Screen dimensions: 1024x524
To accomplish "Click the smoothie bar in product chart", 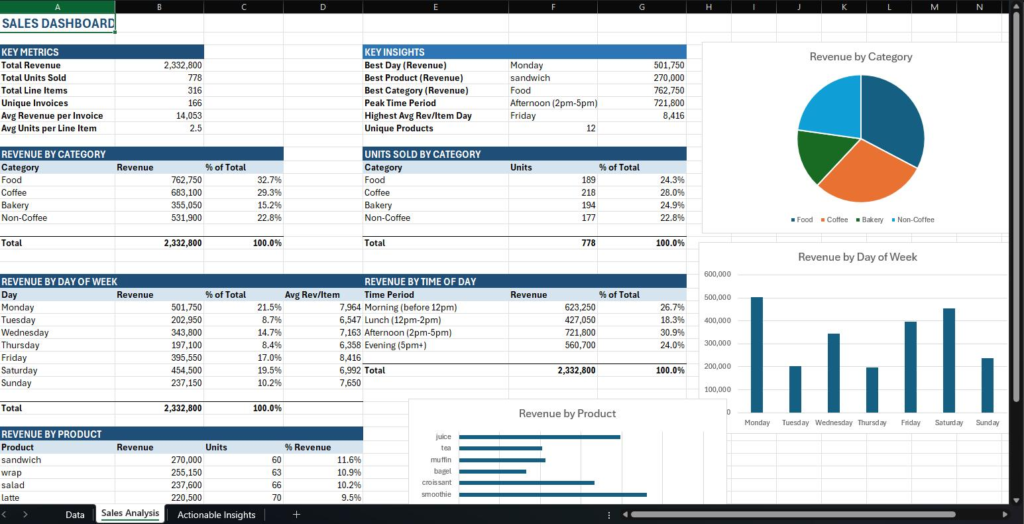I will coord(552,494).
